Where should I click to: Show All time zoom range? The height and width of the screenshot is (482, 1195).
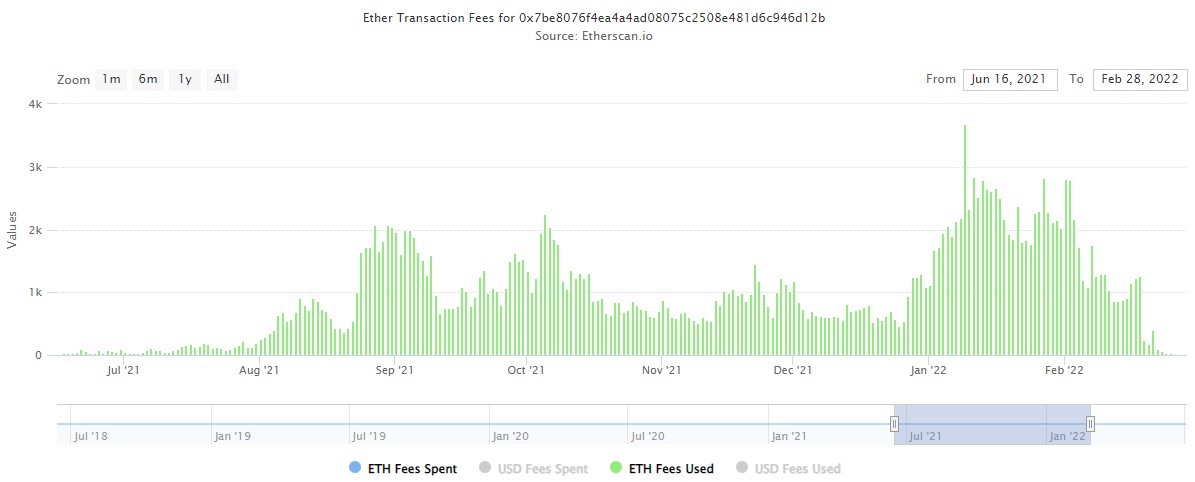click(222, 79)
